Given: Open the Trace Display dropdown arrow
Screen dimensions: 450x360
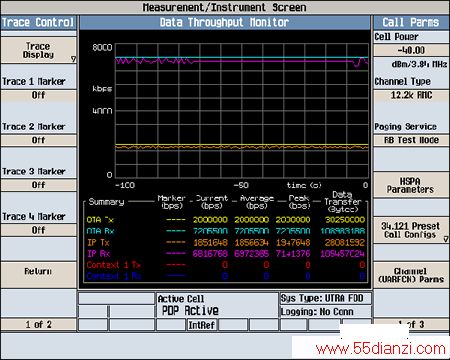Looking at the screenshot, I should (74, 59).
